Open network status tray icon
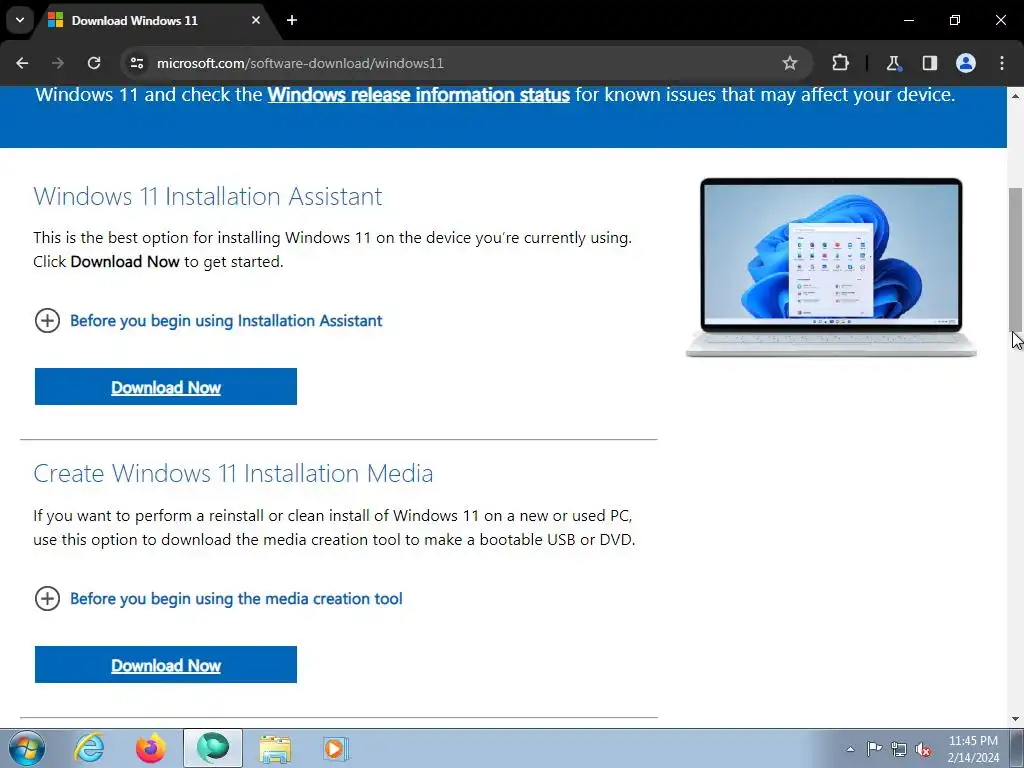 tap(899, 749)
